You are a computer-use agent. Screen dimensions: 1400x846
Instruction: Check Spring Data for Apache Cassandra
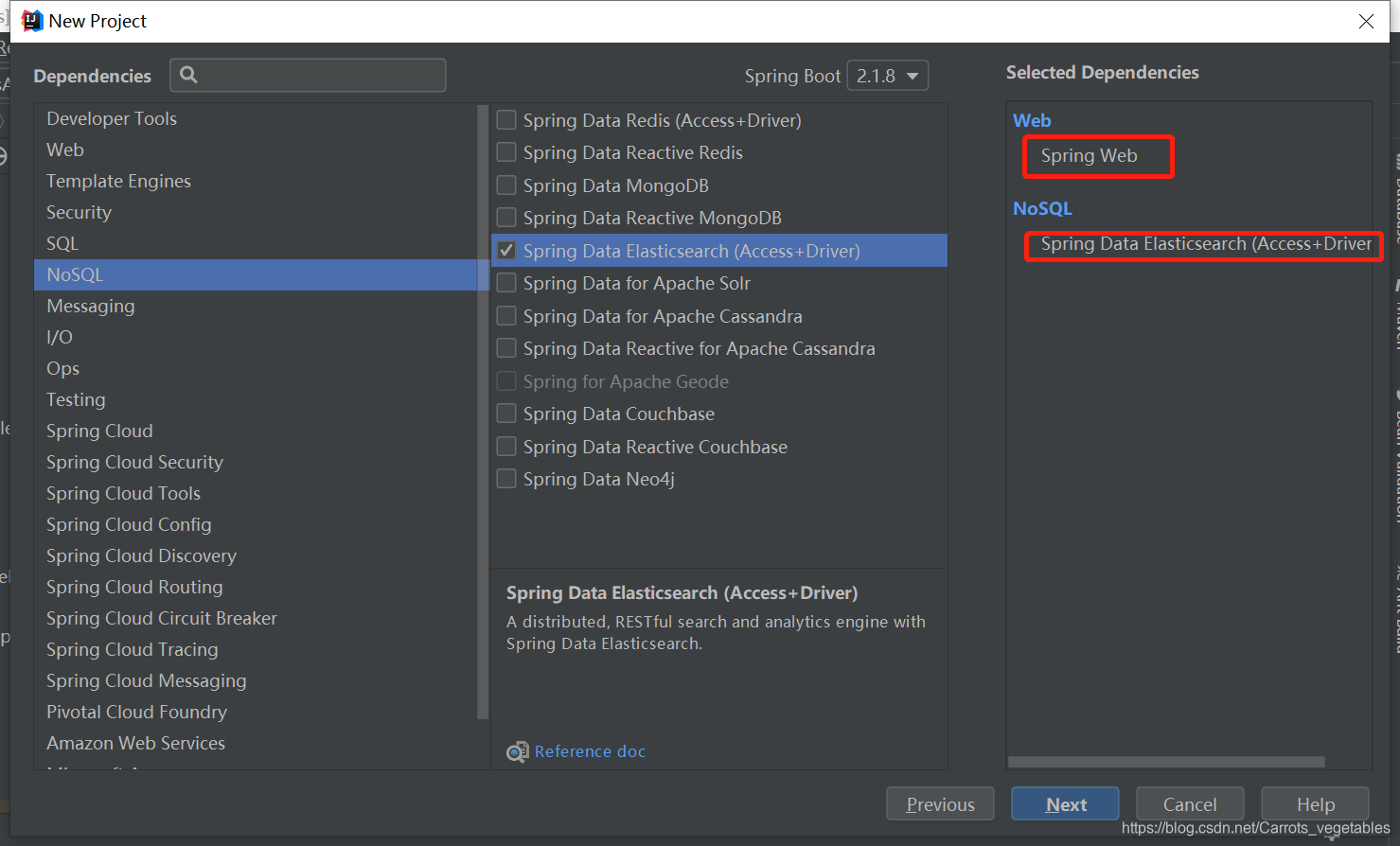click(506, 316)
